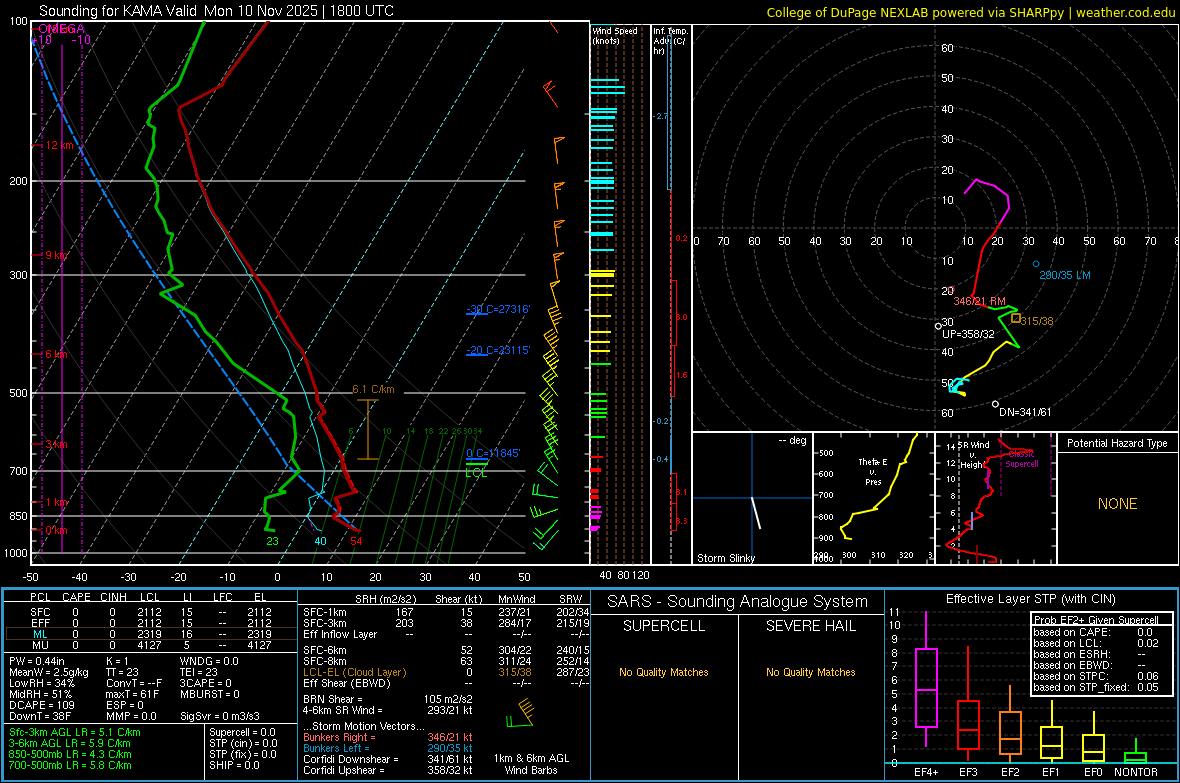1180x783 pixels.
Task: Click the surface temperature value 54
Action: click(356, 541)
